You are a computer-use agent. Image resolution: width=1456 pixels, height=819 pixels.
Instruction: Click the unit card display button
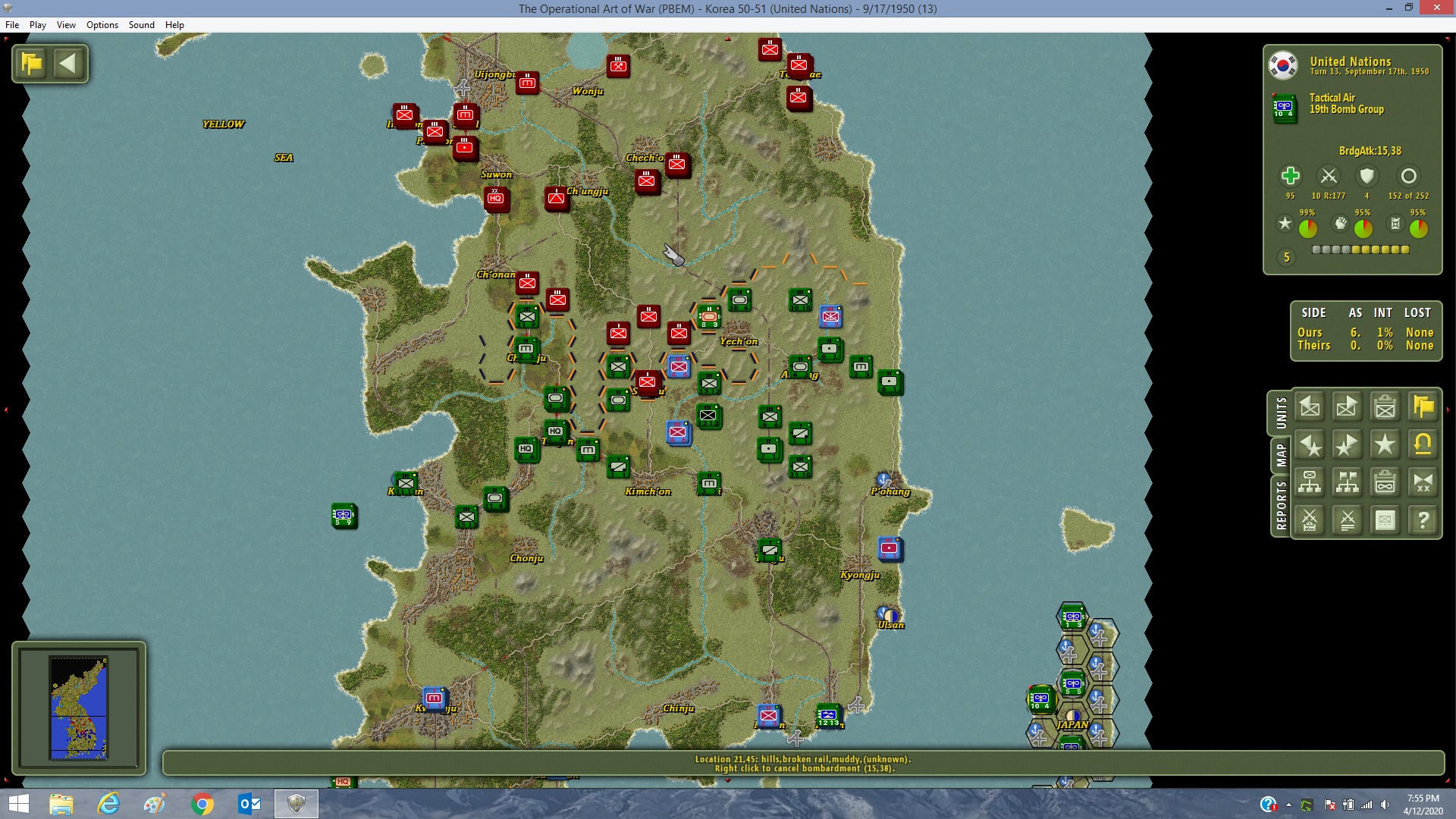pos(1385,520)
